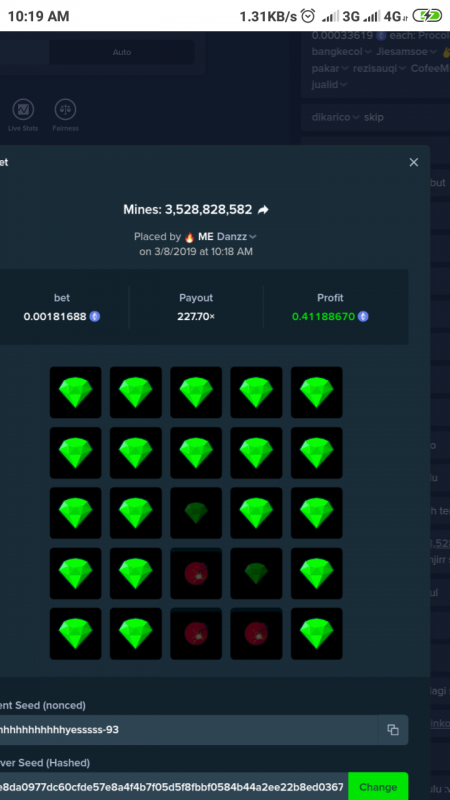
Task: Click the Ethereum icon beside bet amount
Action: pos(95,317)
